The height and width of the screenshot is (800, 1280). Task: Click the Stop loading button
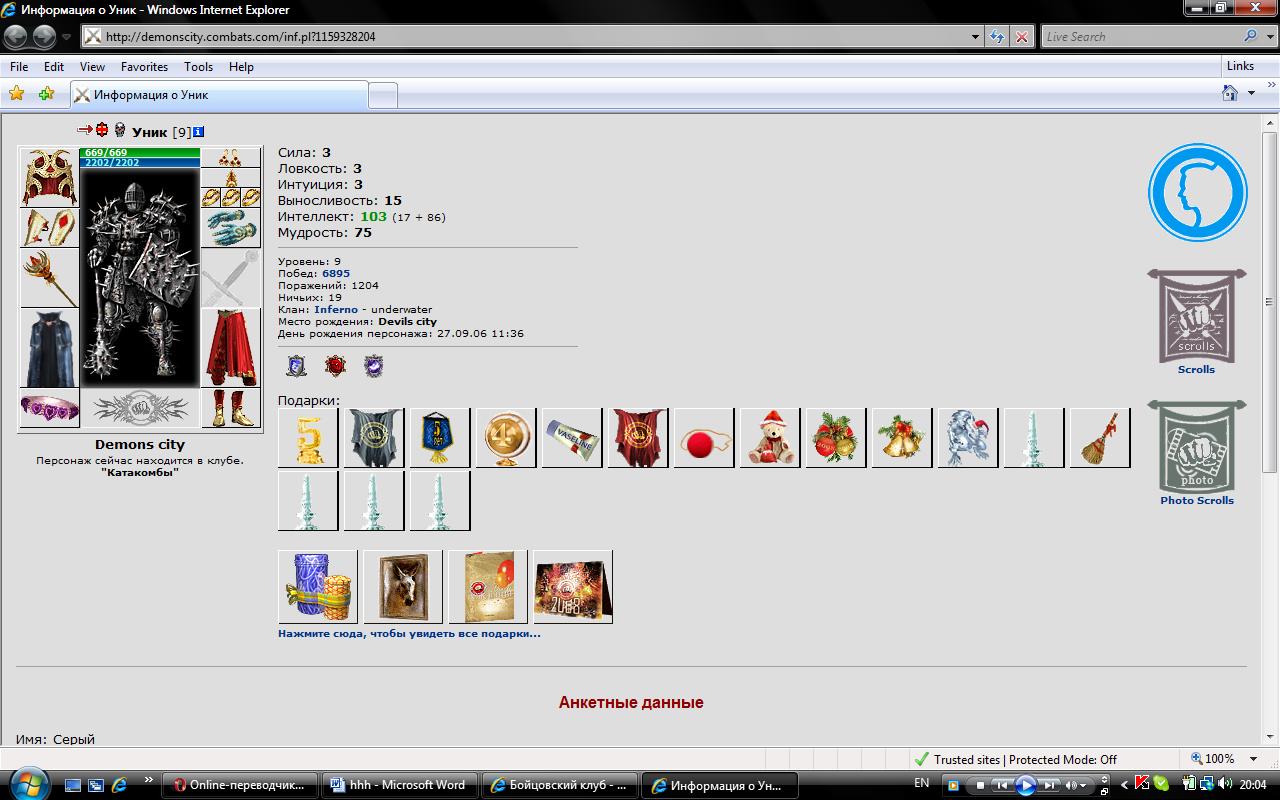(1022, 37)
